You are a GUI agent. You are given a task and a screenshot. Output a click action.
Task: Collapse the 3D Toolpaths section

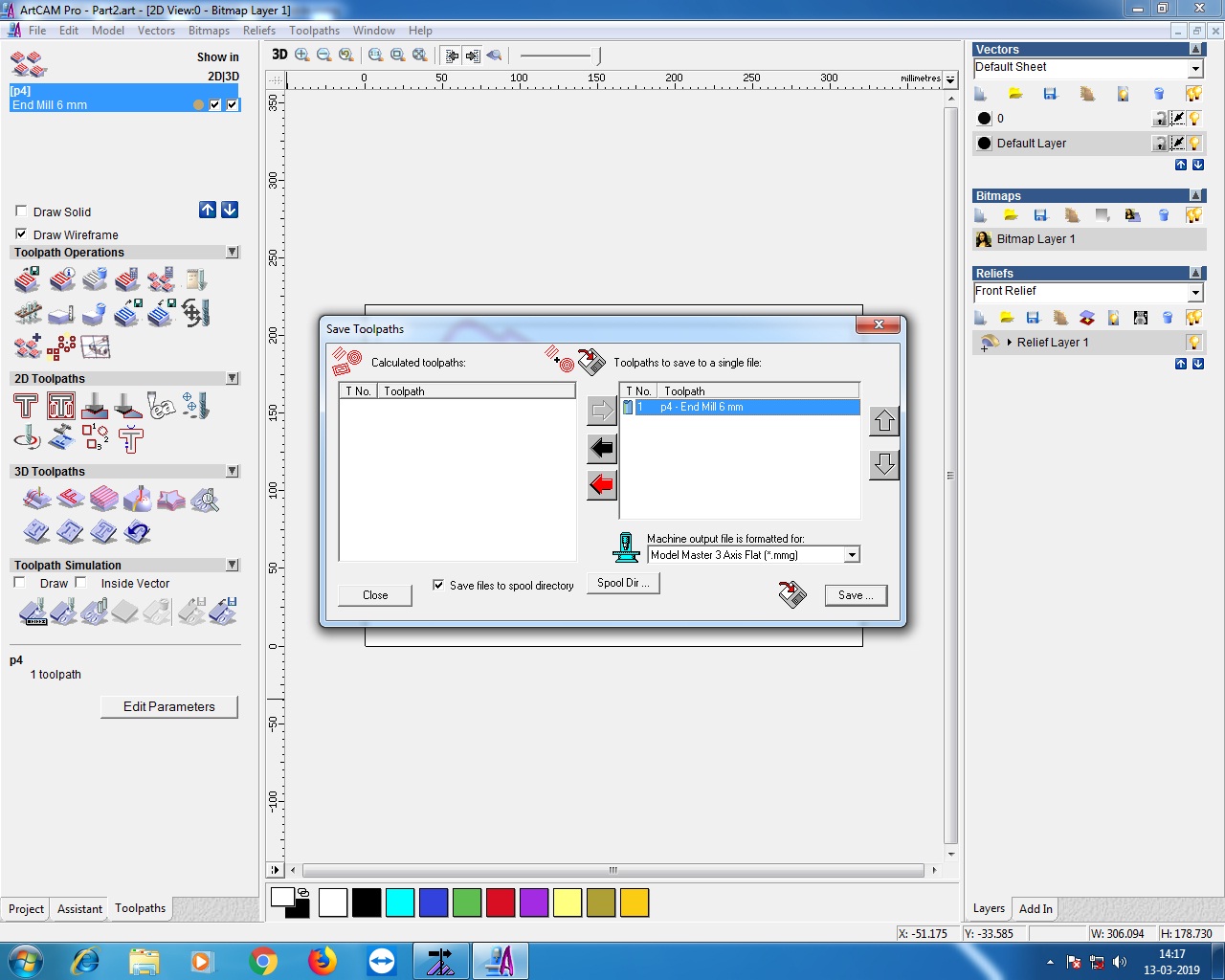point(232,471)
